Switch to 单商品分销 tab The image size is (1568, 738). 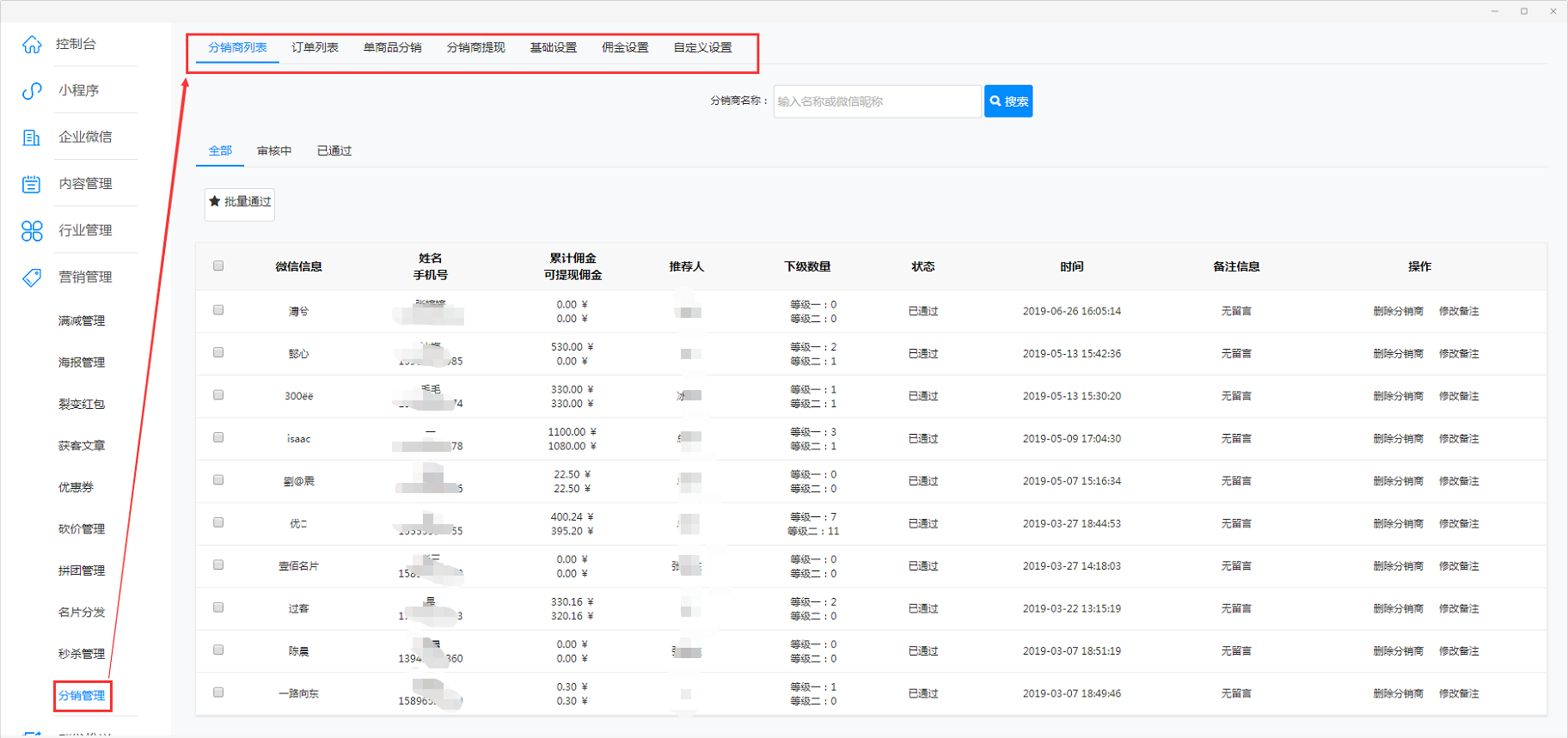pyautogui.click(x=392, y=47)
